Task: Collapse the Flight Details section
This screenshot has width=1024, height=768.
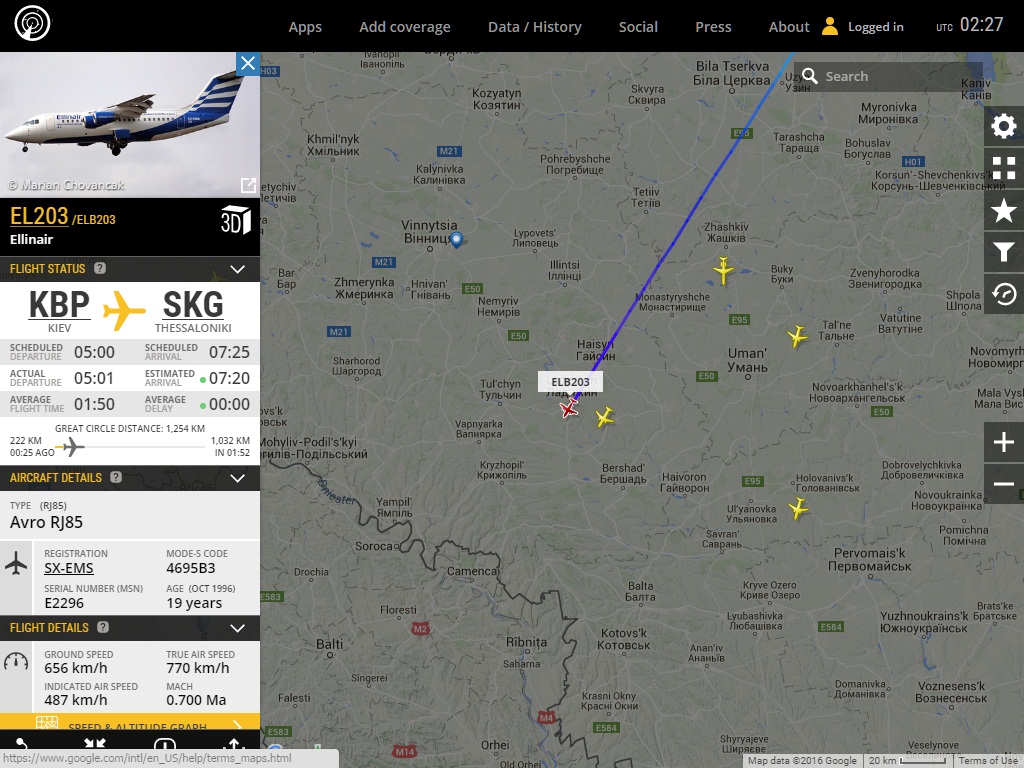Action: (238, 628)
